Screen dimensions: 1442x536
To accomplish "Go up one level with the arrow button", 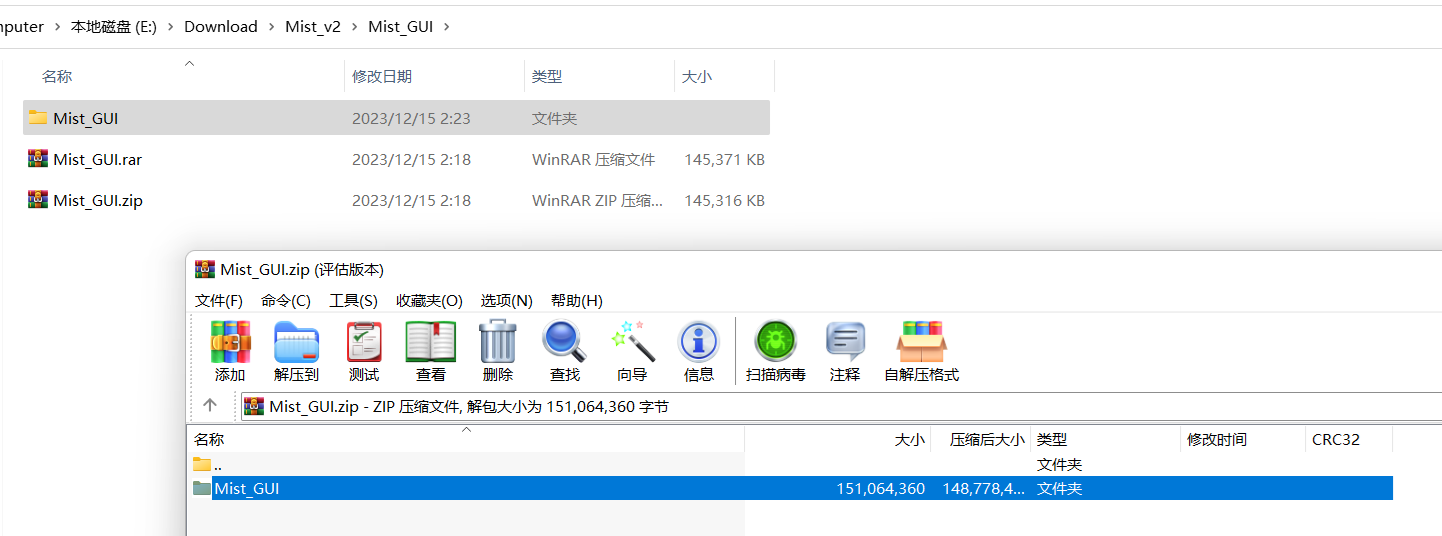I will (x=210, y=405).
